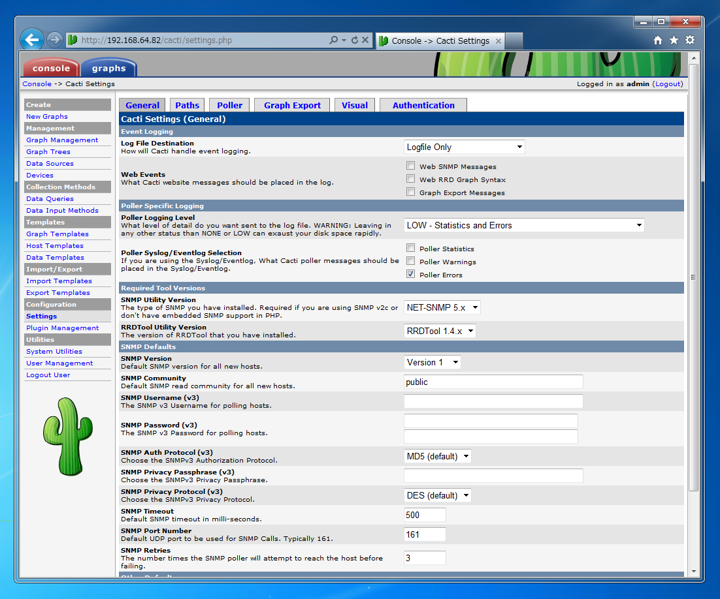Open the browser Home icon

pos(658,40)
